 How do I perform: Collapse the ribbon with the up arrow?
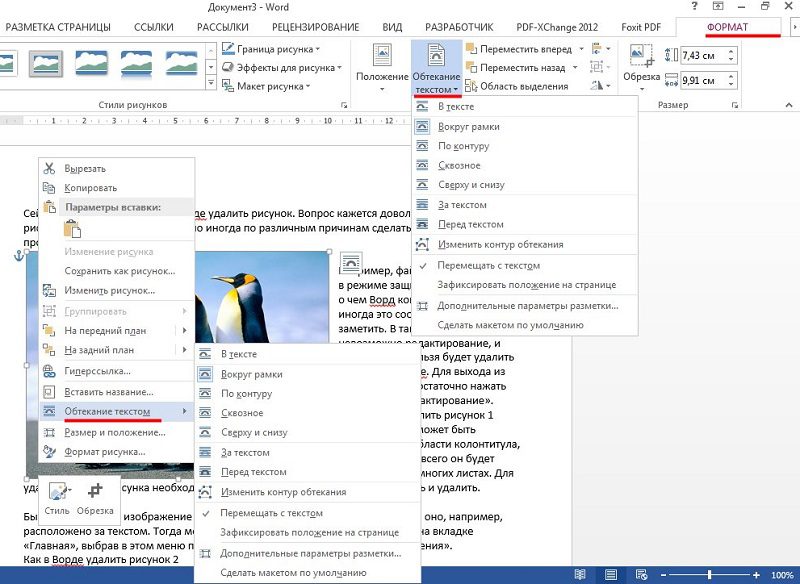789,105
